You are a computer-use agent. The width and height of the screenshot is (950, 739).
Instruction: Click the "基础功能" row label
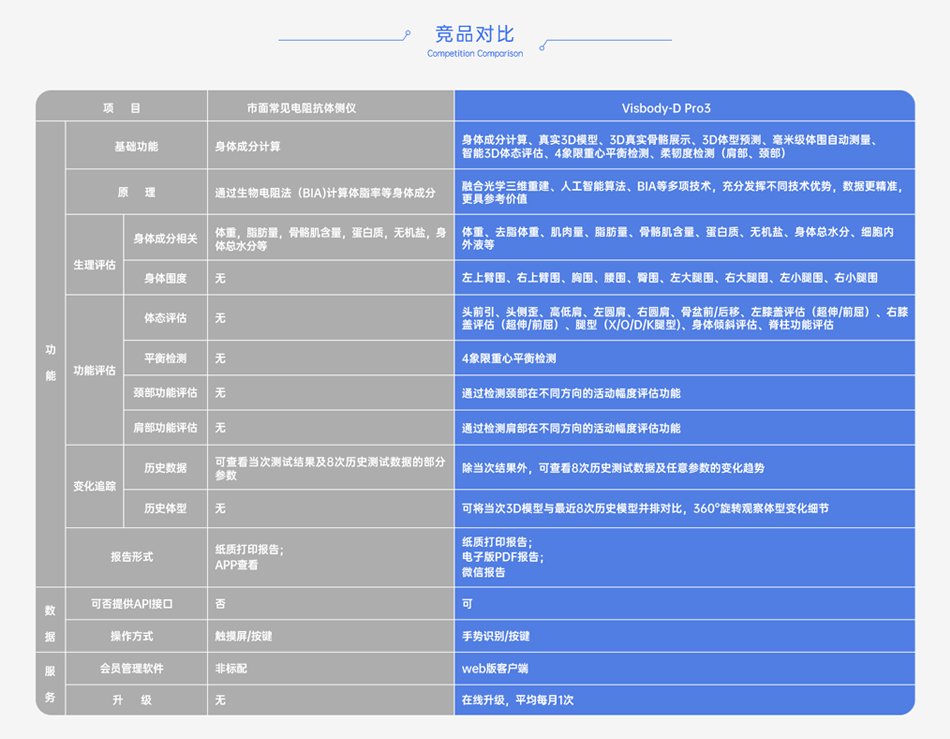[x=136, y=146]
